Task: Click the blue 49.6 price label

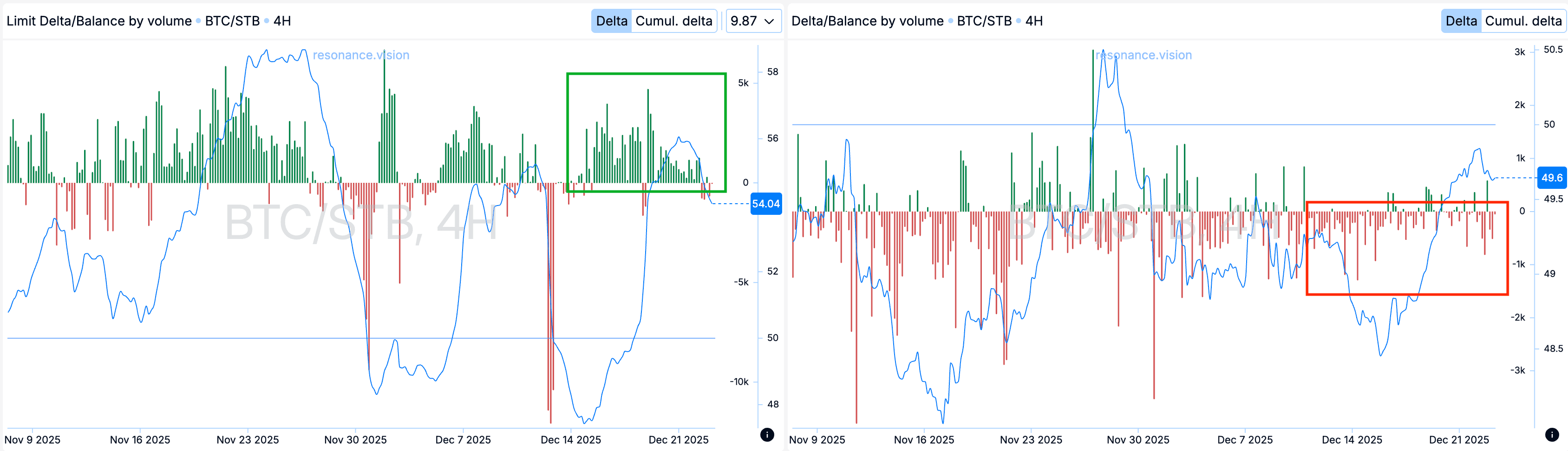Action: tap(1551, 178)
